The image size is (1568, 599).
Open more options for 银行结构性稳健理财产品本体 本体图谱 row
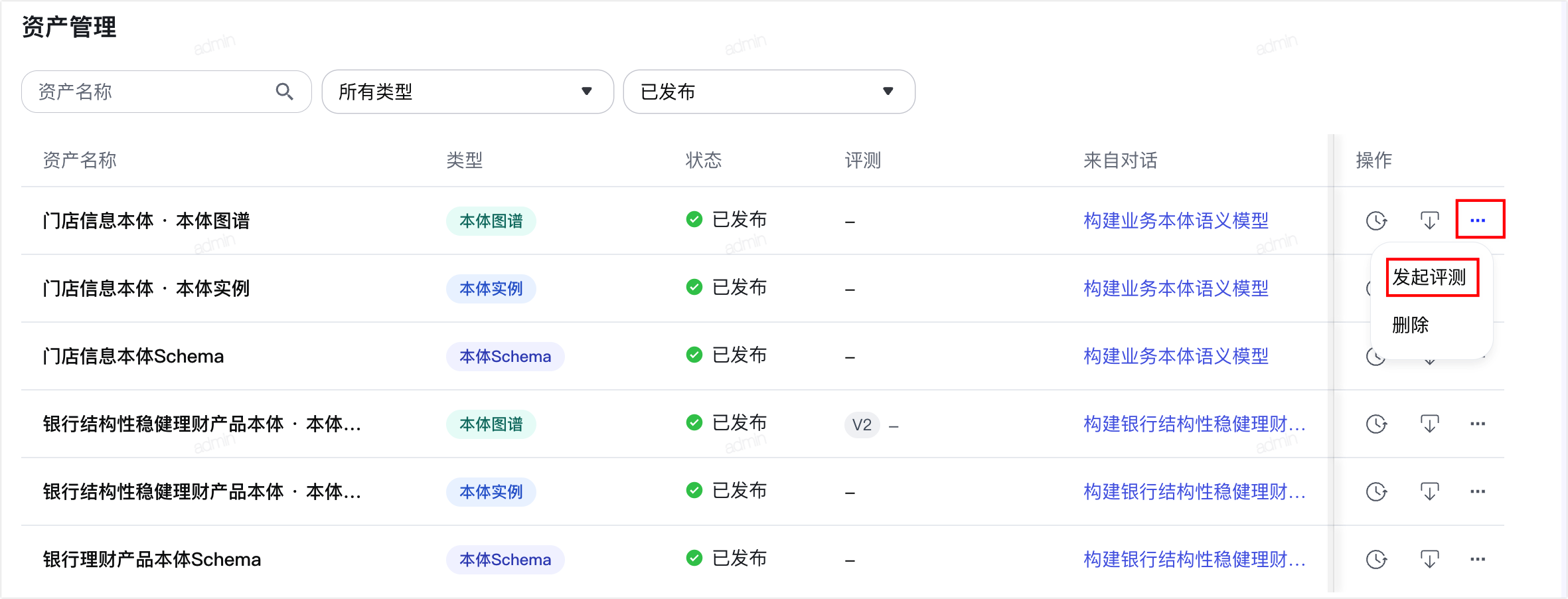pyautogui.click(x=1478, y=424)
